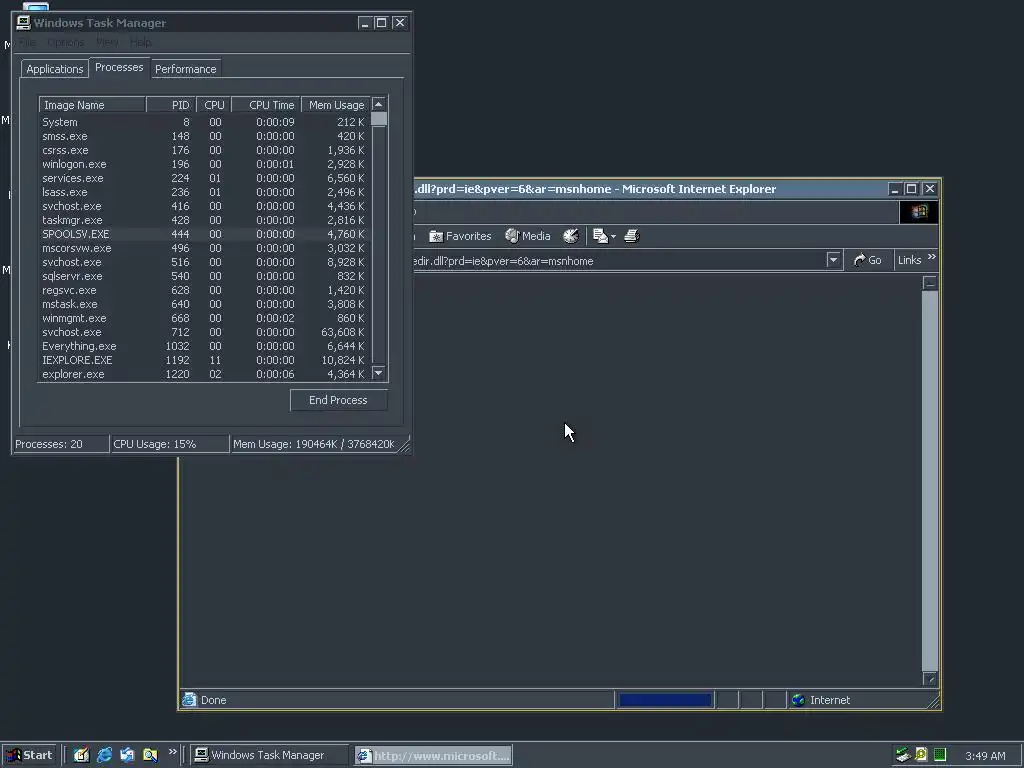1024x768 pixels.
Task: Select the lsass.exe process row
Action: tap(204, 192)
